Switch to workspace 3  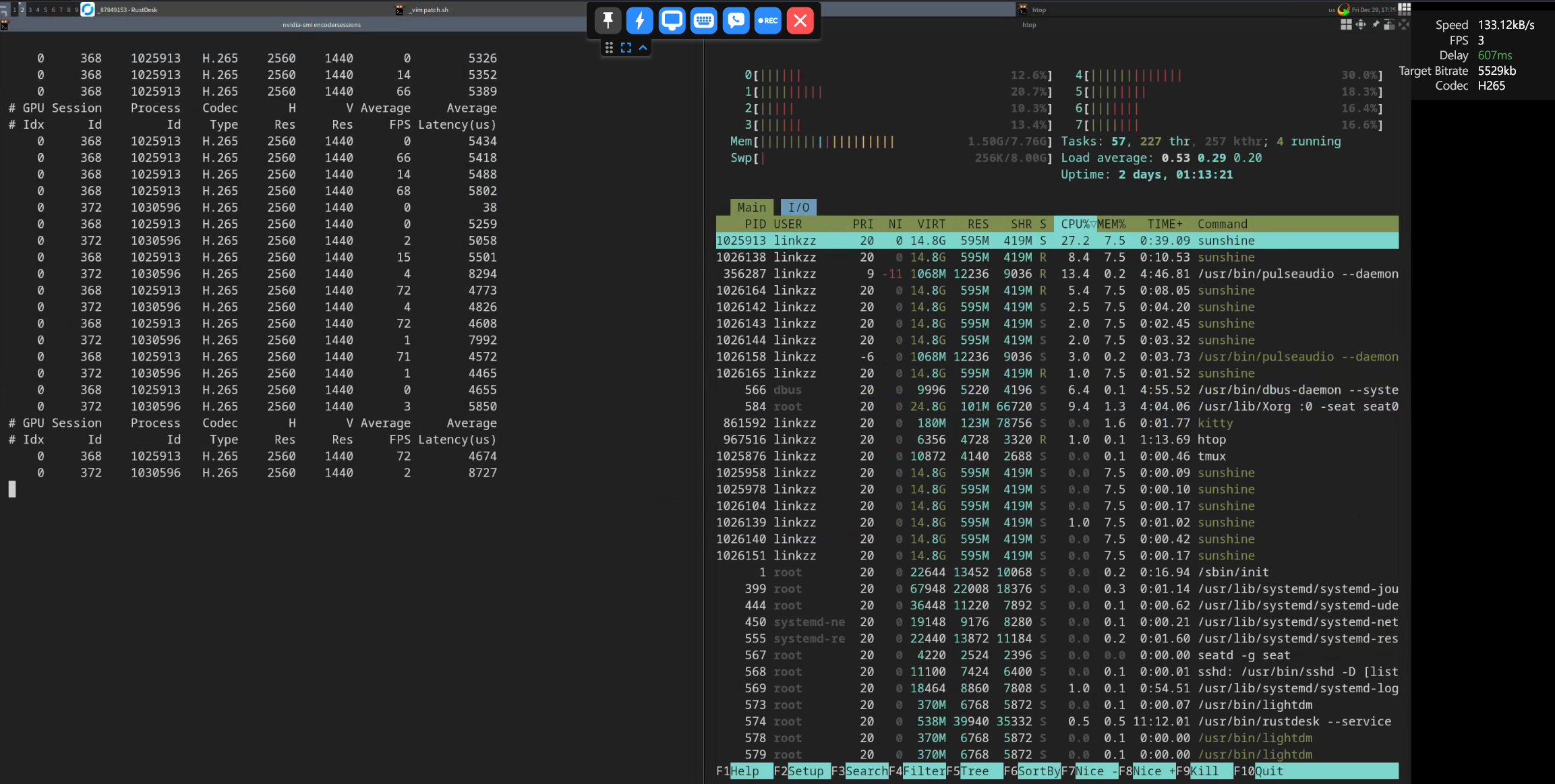30,9
